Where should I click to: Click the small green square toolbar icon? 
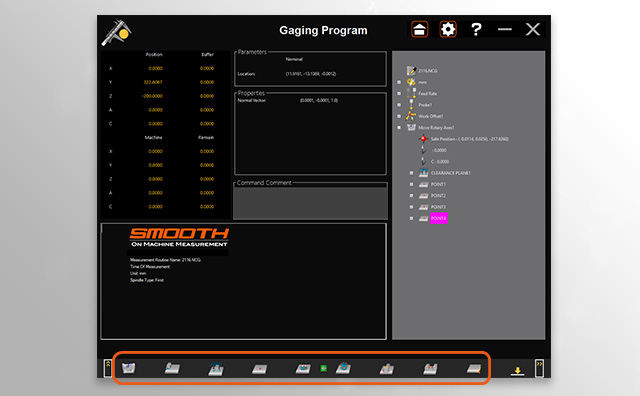323,368
